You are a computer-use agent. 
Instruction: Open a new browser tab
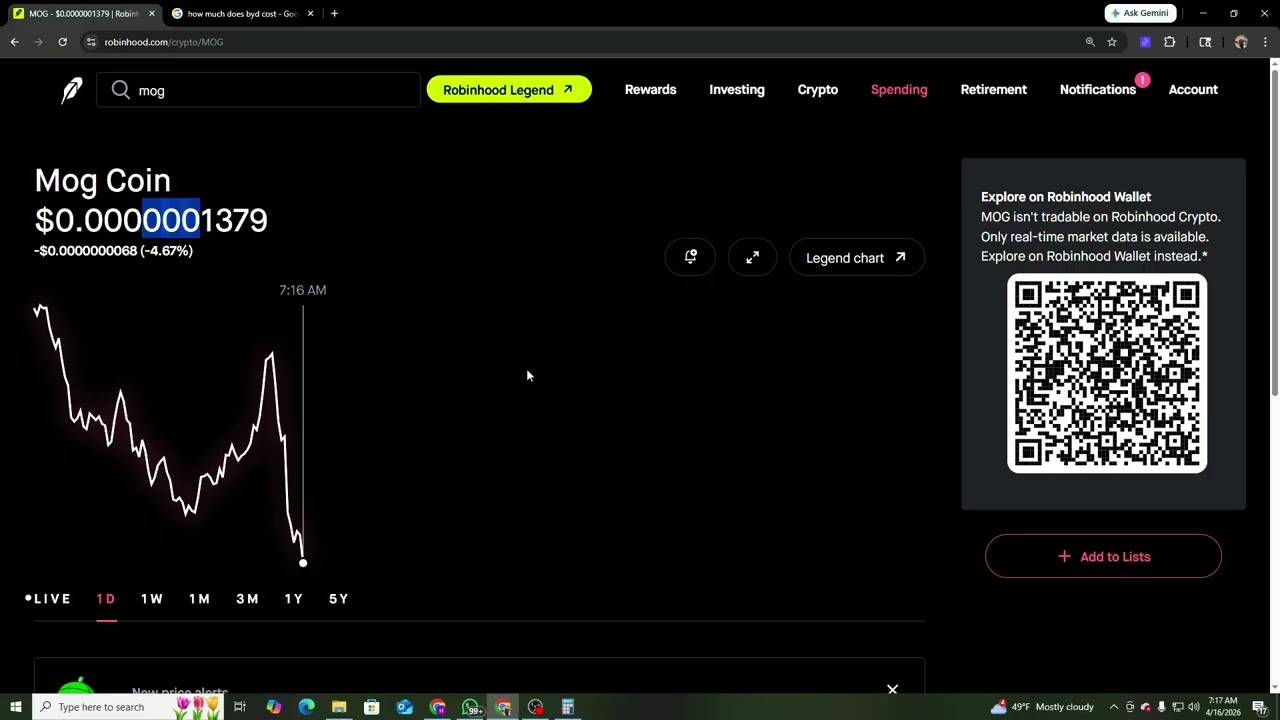coord(334,13)
